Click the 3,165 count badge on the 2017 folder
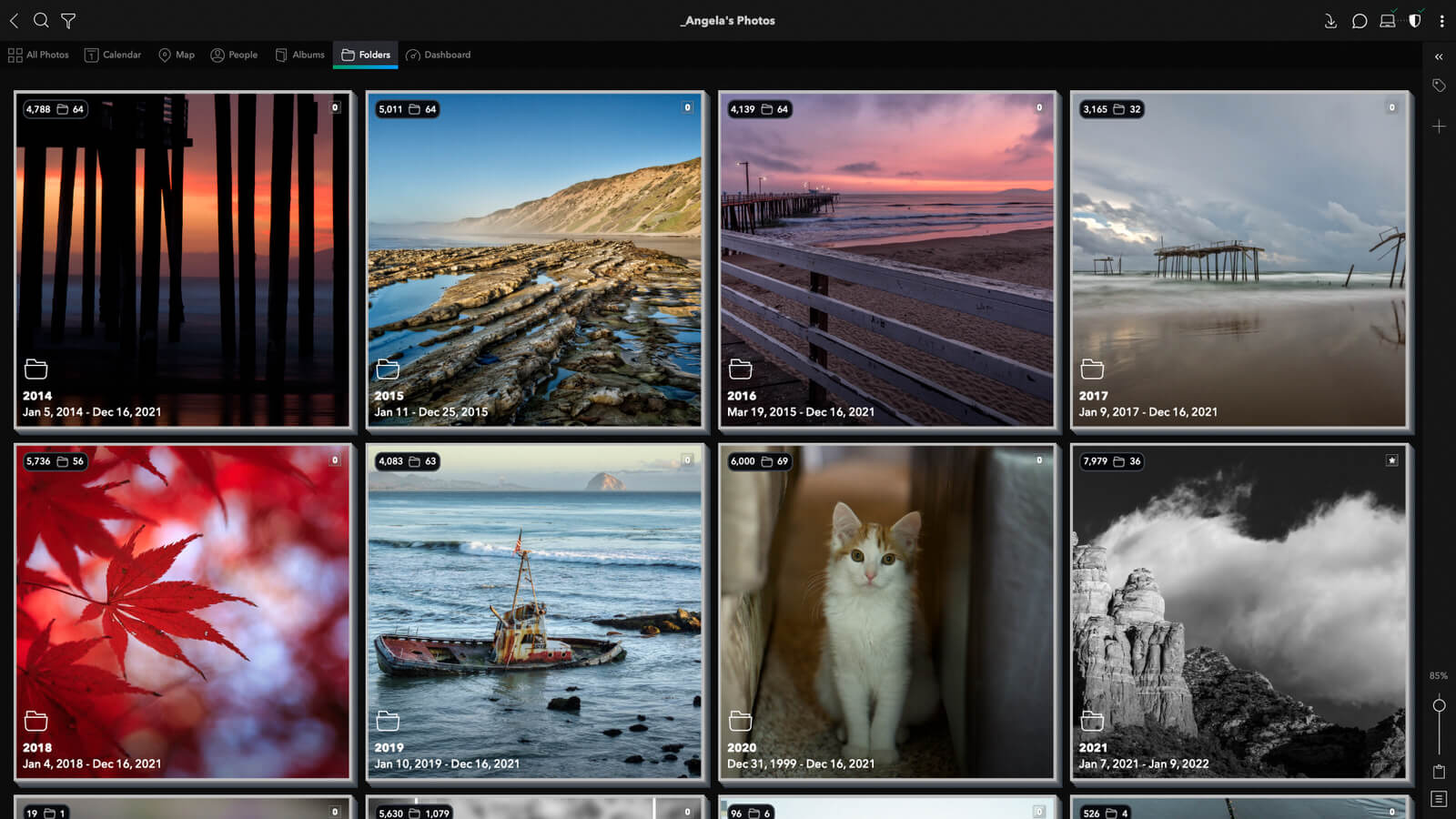 coord(1111,109)
